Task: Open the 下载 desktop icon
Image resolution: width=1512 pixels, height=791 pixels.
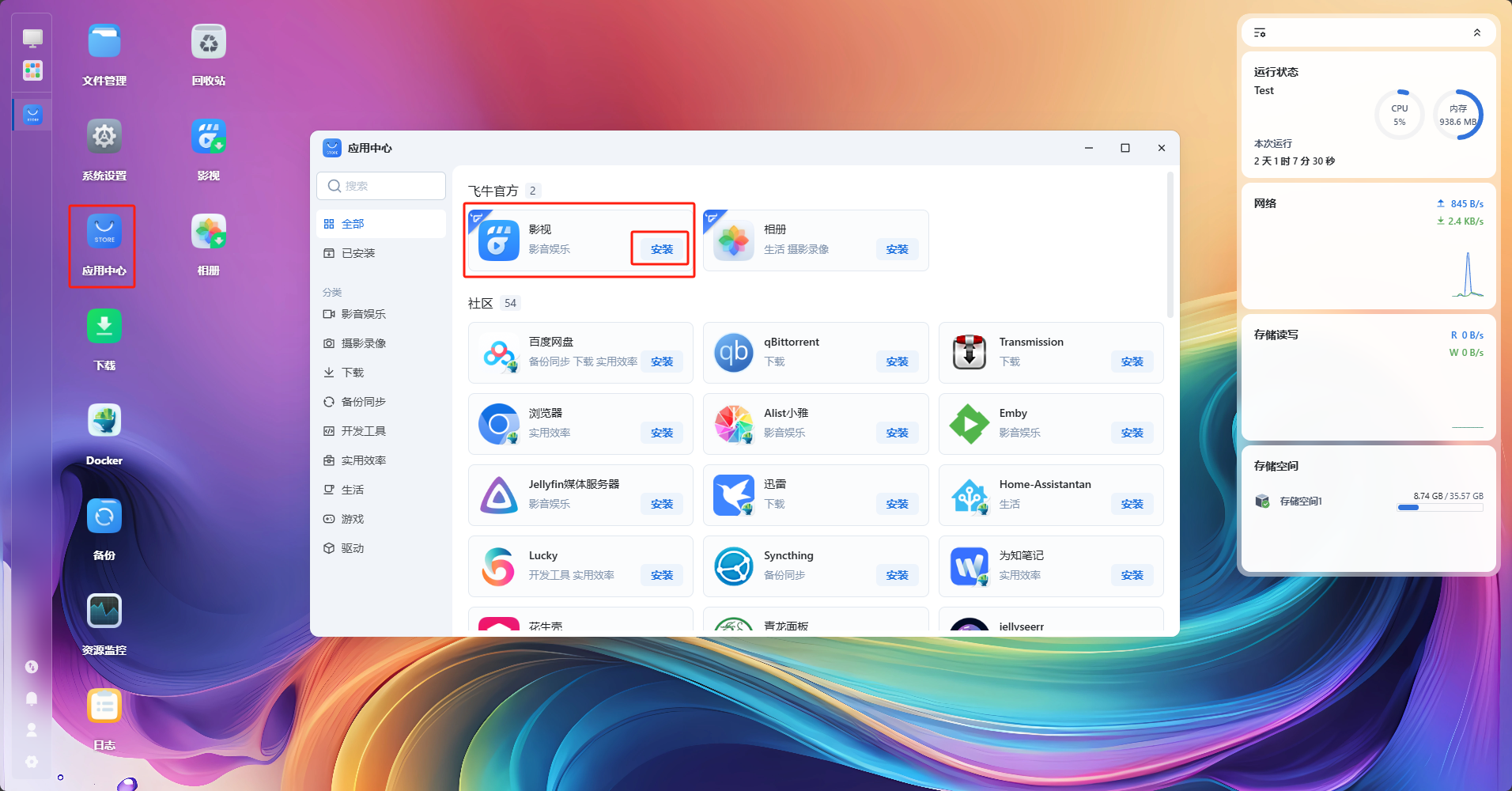Action: (x=104, y=327)
